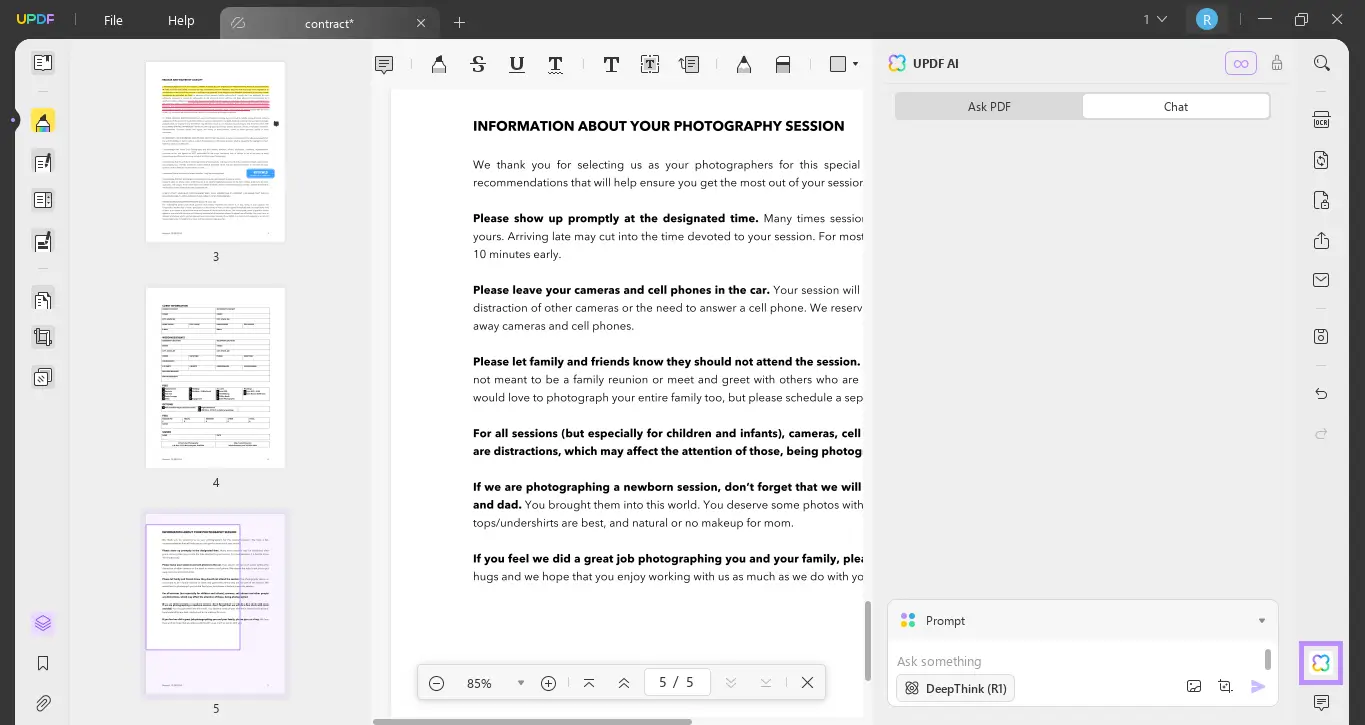Toggle the infinity mode button in UPDF AI

tap(1241, 63)
